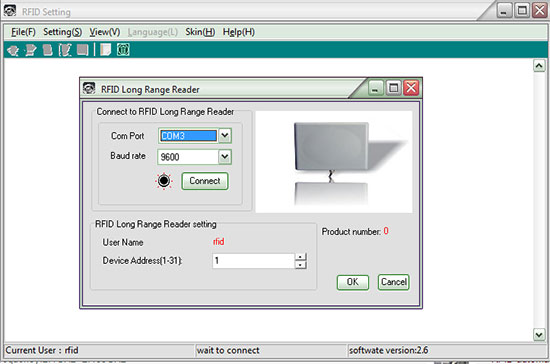Click 'softwate version:2.6' status bar text
Image resolution: width=550 pixels, height=364 pixels.
(389, 350)
